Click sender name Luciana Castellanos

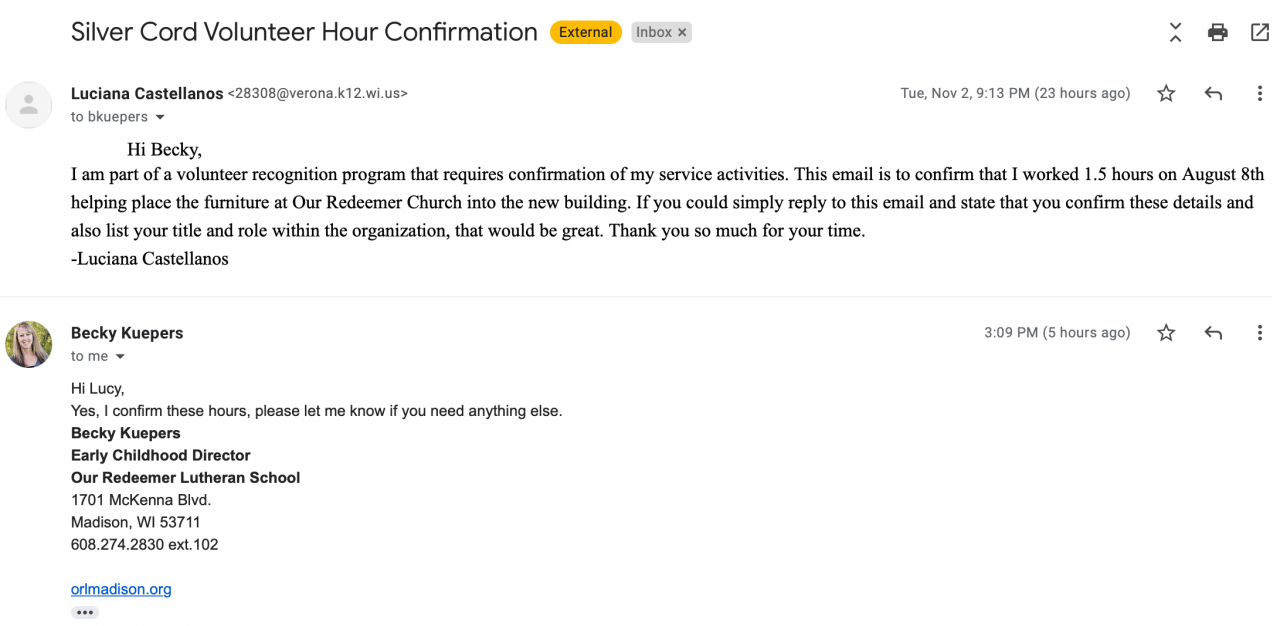[147, 94]
